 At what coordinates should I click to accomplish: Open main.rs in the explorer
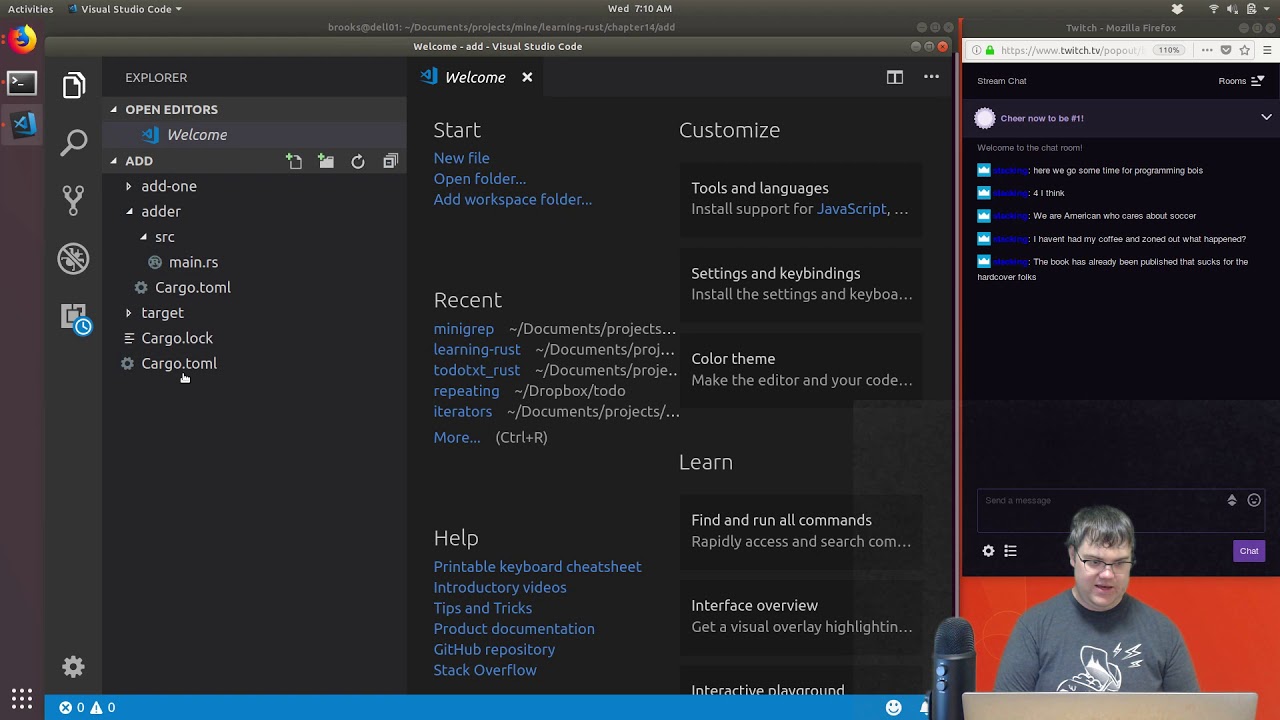pos(193,262)
